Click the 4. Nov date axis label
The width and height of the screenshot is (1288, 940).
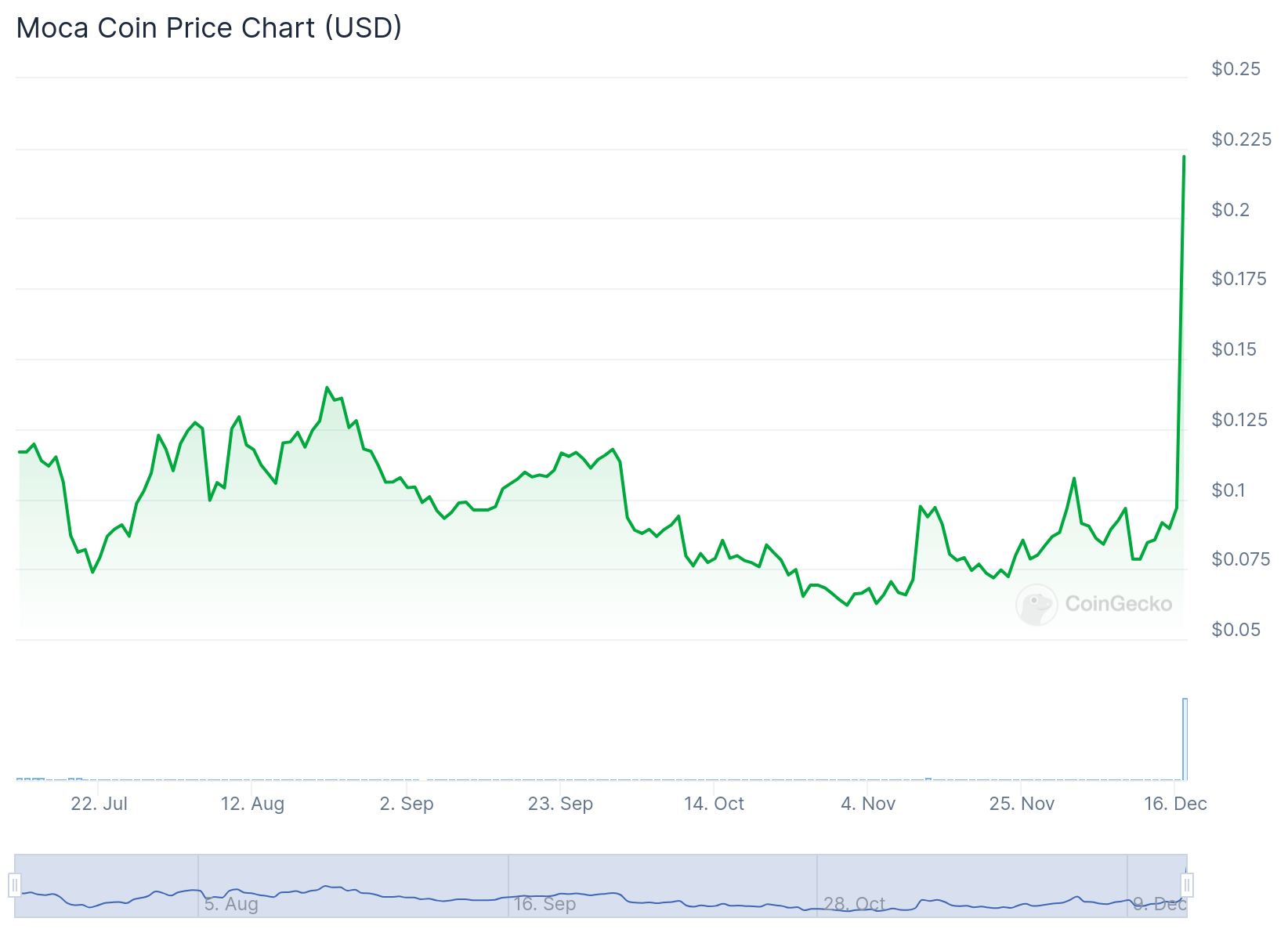pos(867,804)
